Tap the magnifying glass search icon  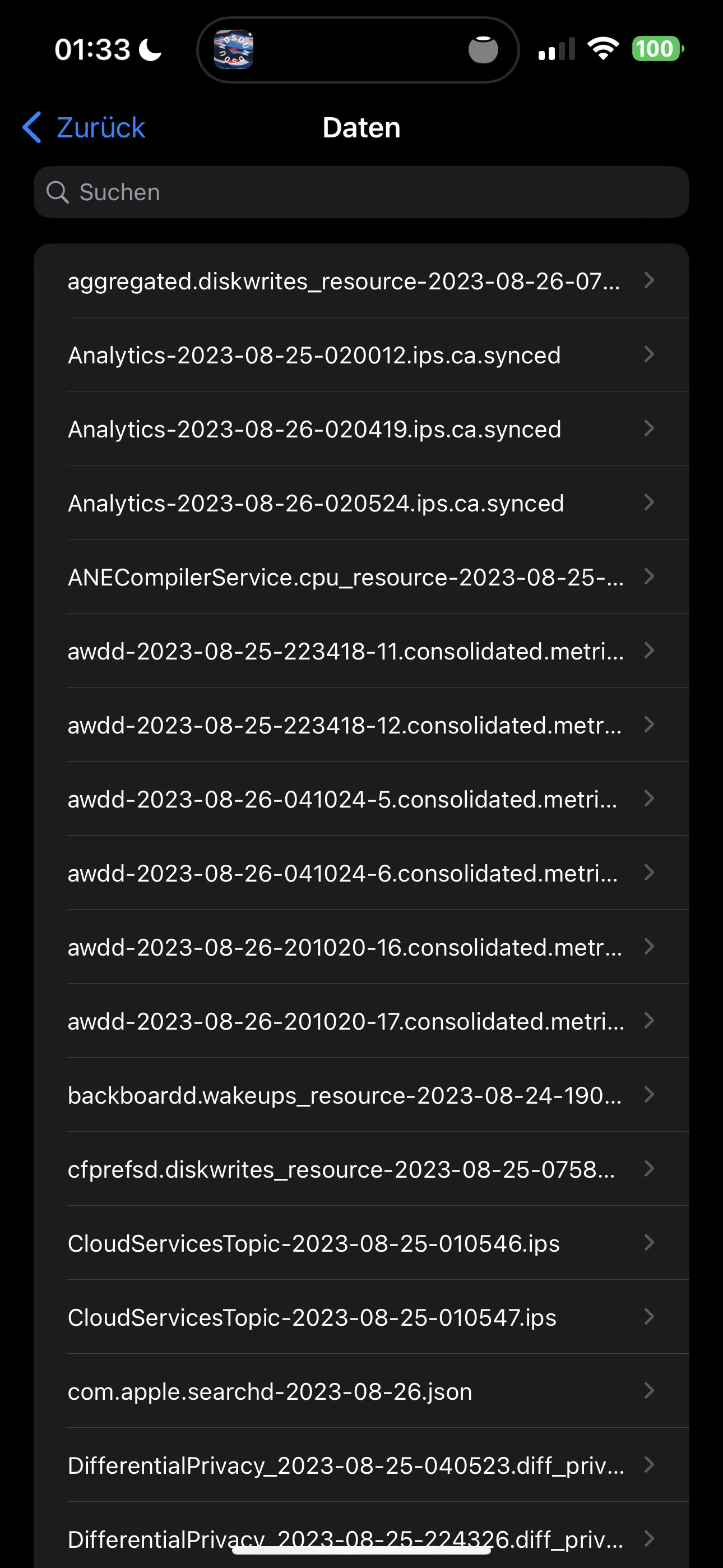point(58,192)
